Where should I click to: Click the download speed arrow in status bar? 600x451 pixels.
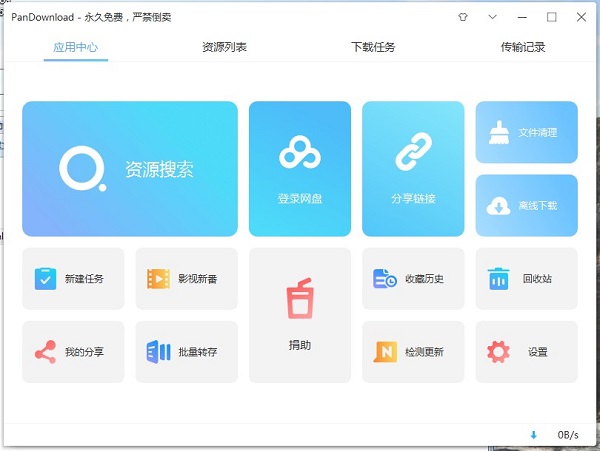[x=533, y=435]
